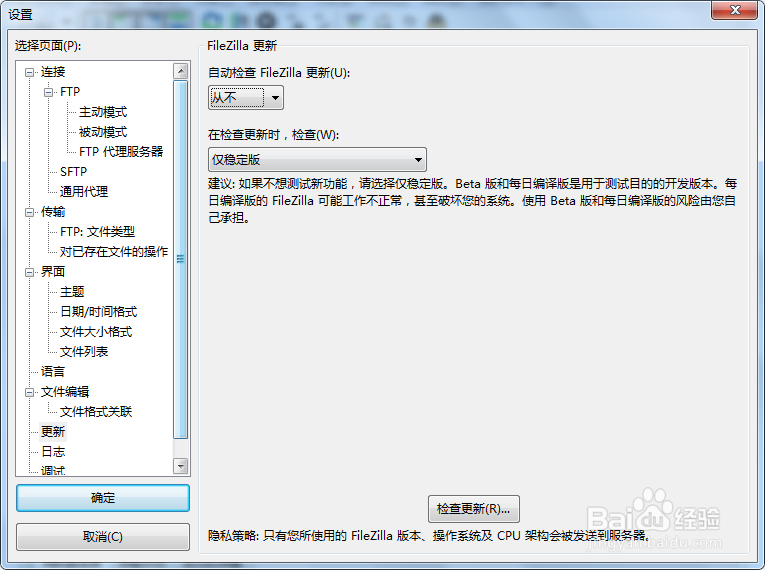This screenshot has width=765, height=570.
Task: Collapse the 连接 tree node
Action: click(30, 72)
